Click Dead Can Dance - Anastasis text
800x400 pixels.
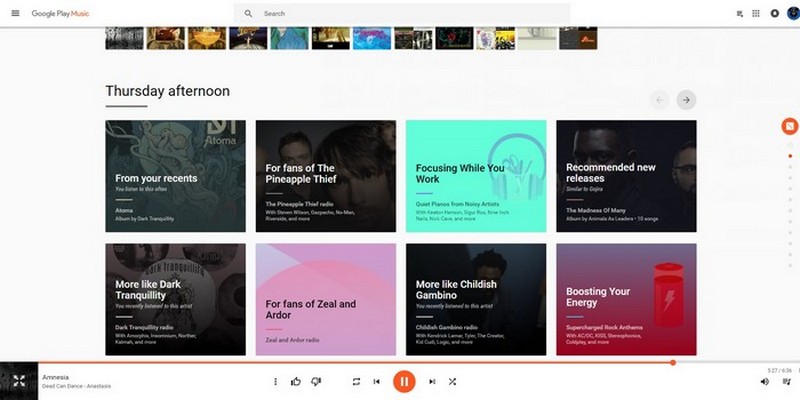pos(77,386)
